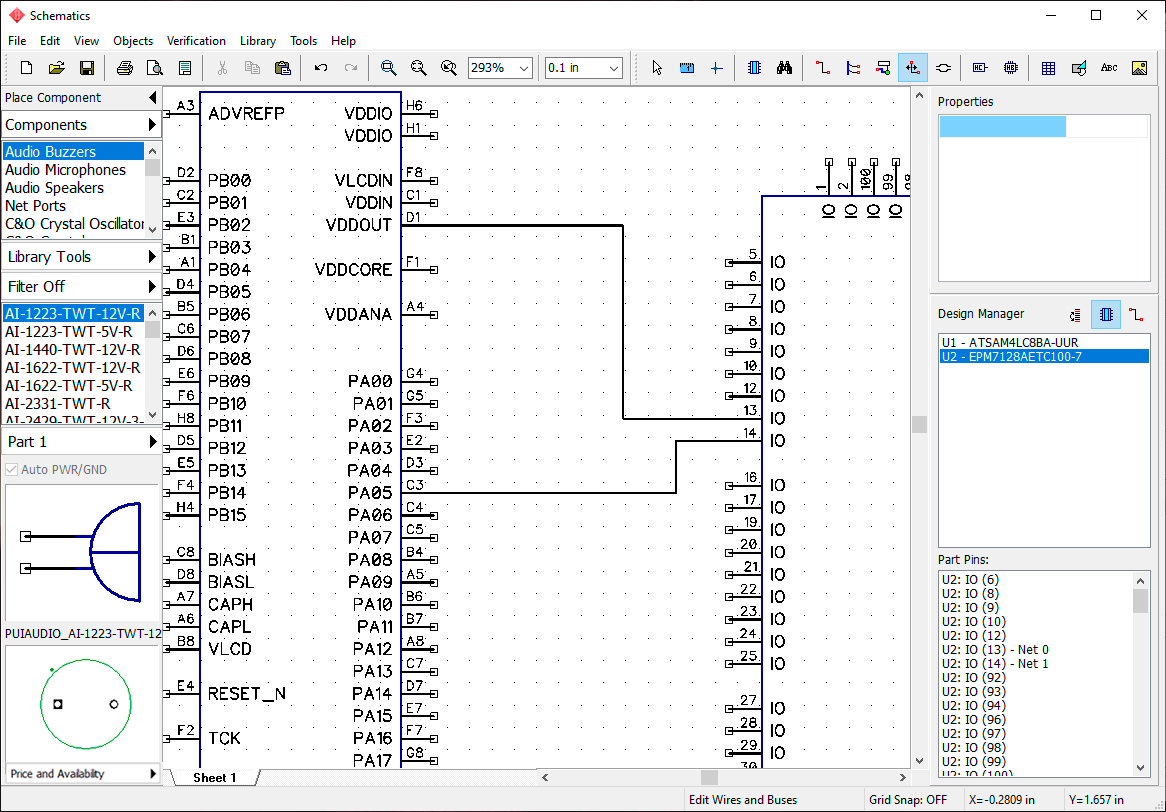Screen dimensions: 1166x812
Task: Collapse the Place Component panel
Action: coord(152,97)
